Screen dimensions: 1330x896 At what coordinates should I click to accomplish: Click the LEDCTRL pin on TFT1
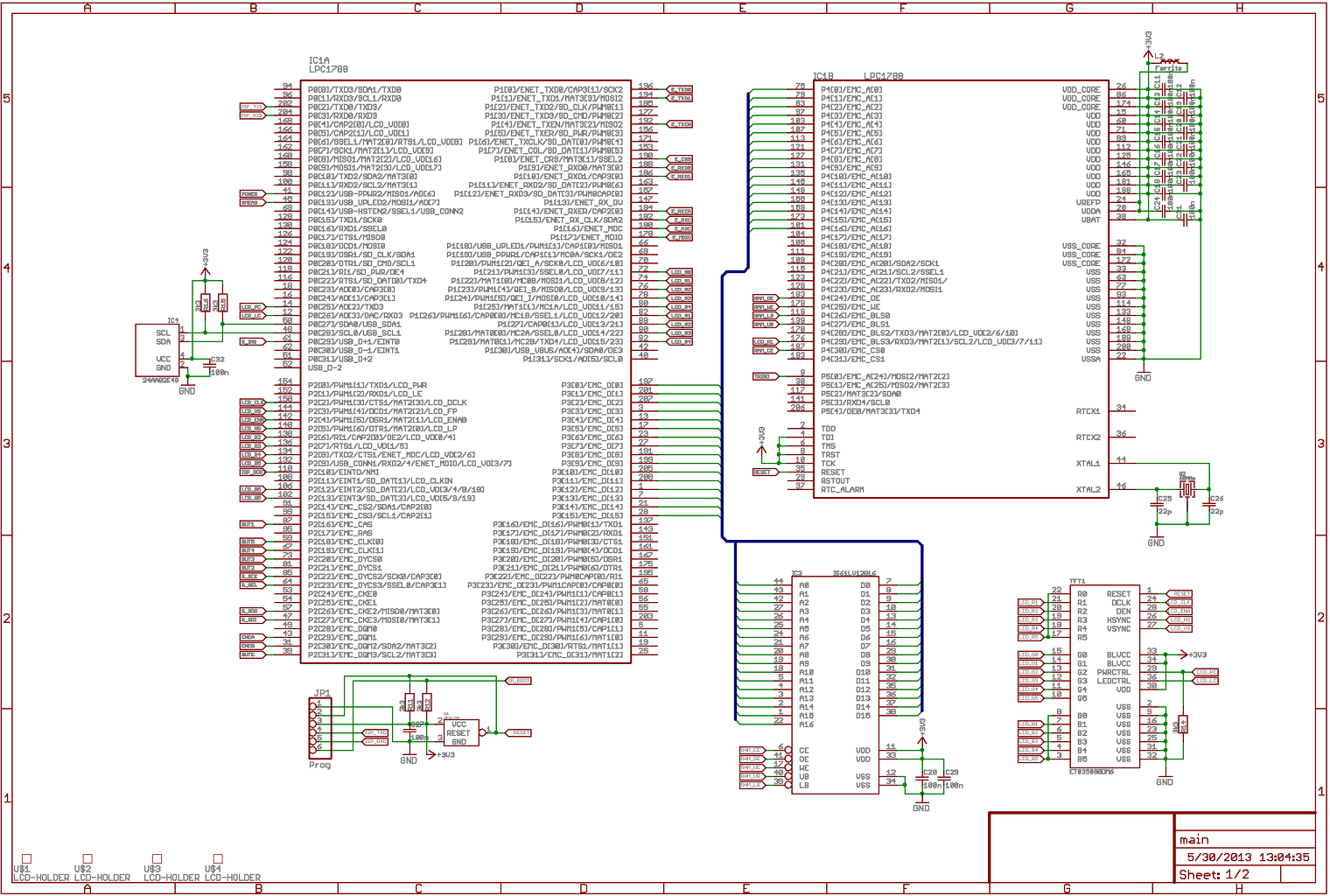[x=1115, y=682]
